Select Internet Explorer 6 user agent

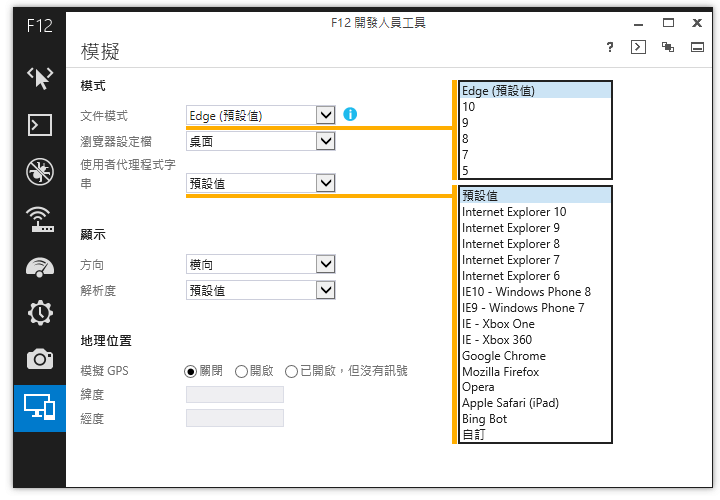[x=535, y=276]
